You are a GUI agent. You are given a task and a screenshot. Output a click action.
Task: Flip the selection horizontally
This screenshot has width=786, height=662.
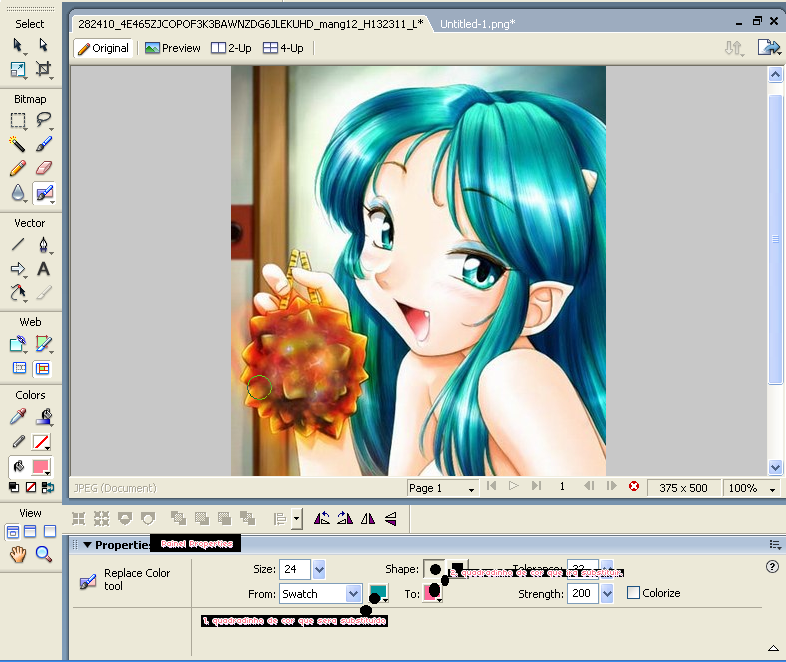pyautogui.click(x=367, y=518)
